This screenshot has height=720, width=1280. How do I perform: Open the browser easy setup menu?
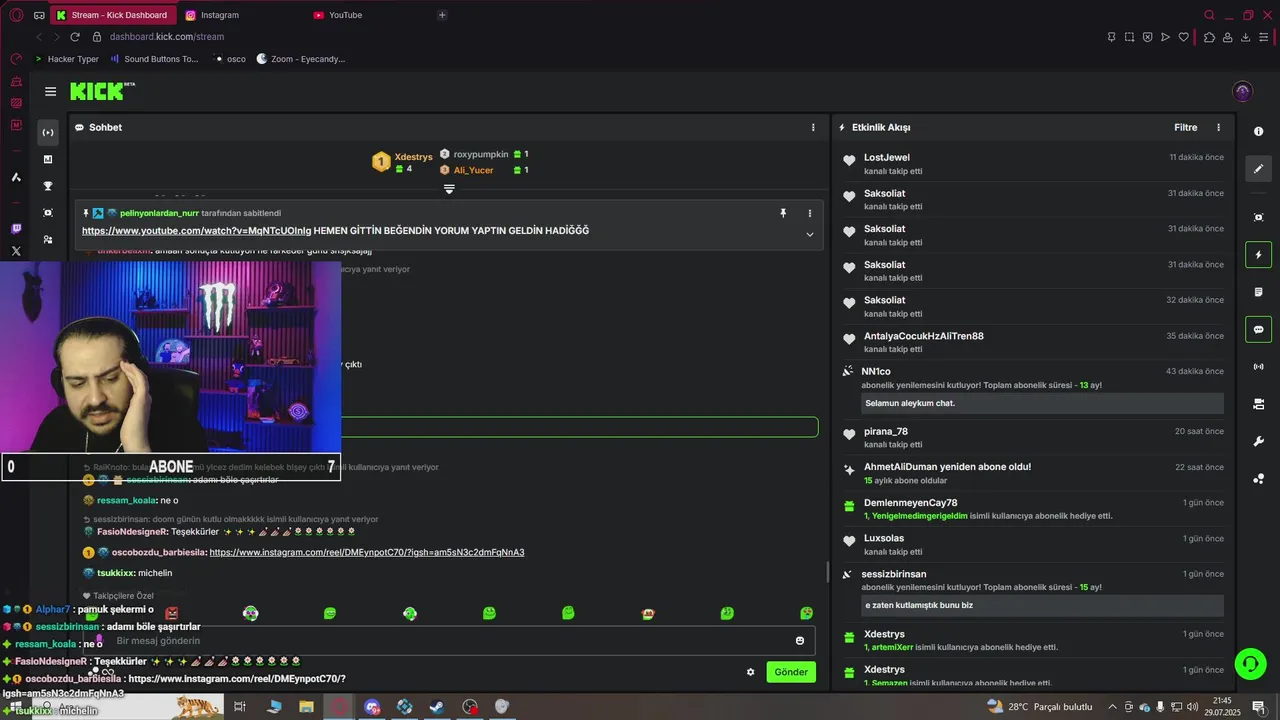(1265, 37)
